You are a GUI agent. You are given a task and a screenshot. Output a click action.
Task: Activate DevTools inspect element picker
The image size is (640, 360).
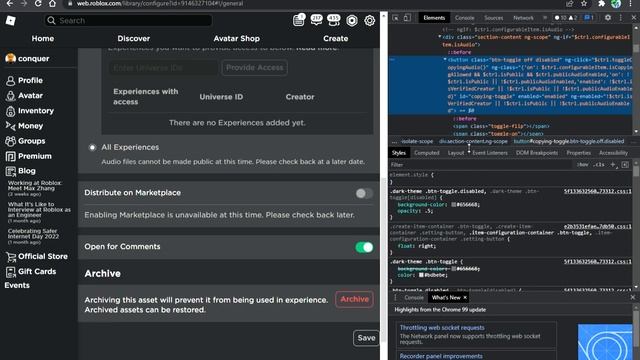click(396, 18)
